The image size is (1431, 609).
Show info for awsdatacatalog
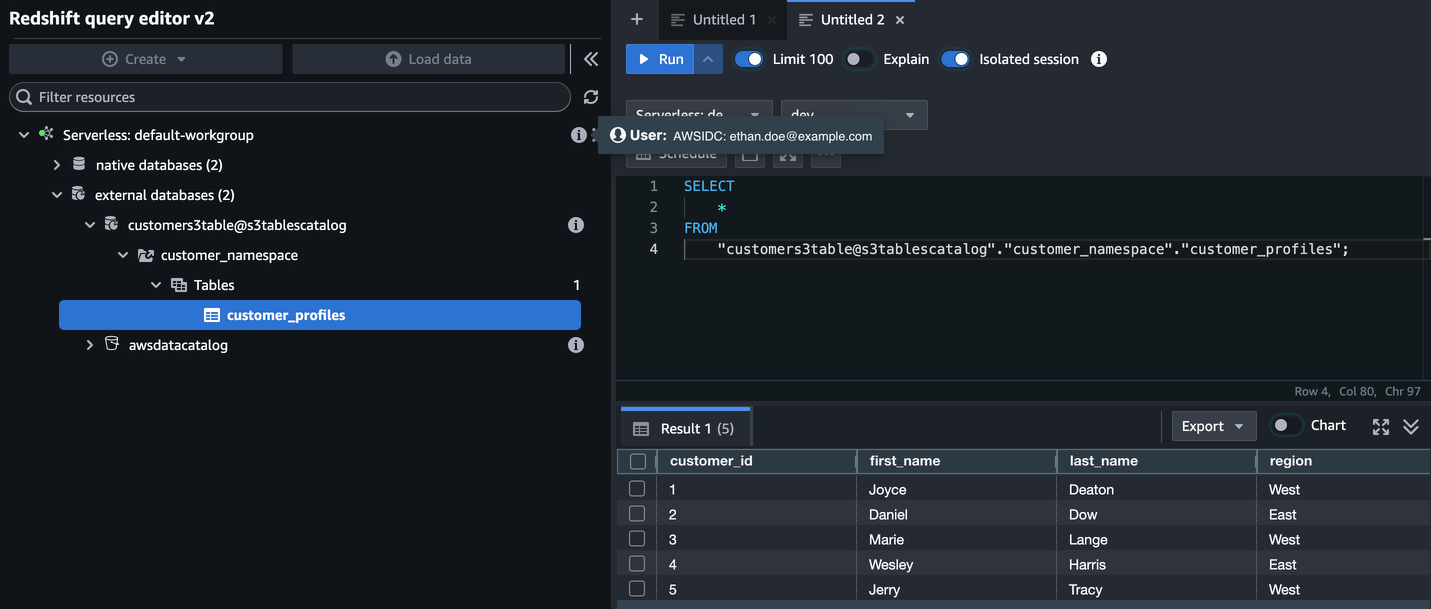coord(576,345)
